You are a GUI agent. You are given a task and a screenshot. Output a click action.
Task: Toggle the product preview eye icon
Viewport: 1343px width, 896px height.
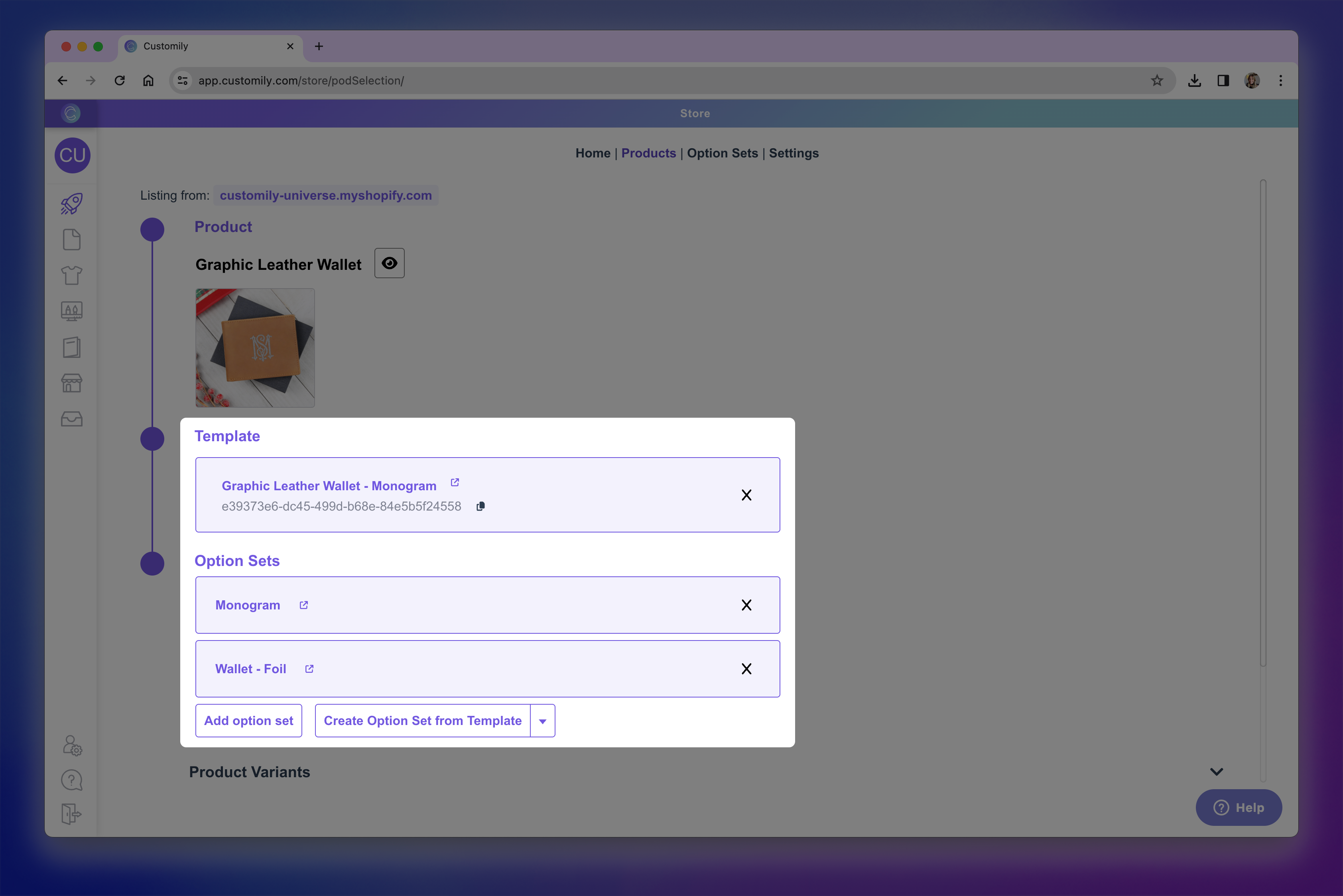389,263
